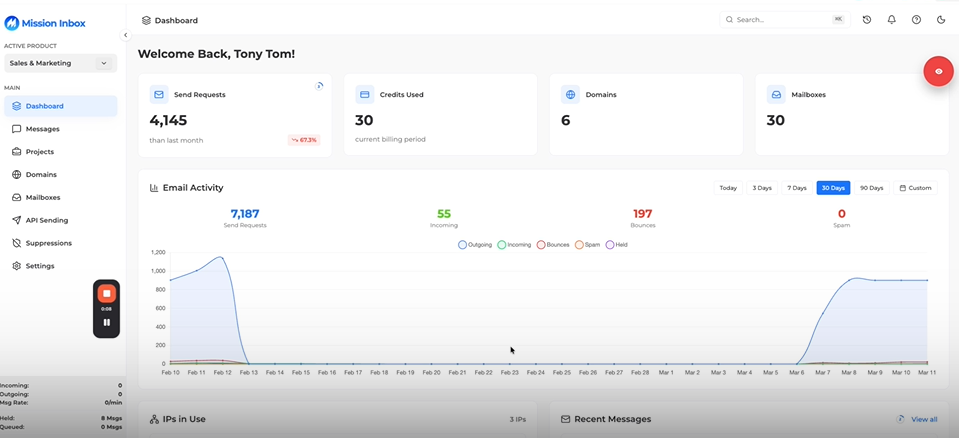Image resolution: width=959 pixels, height=438 pixels.
Task: Pause the screen recording
Action: pos(106,322)
